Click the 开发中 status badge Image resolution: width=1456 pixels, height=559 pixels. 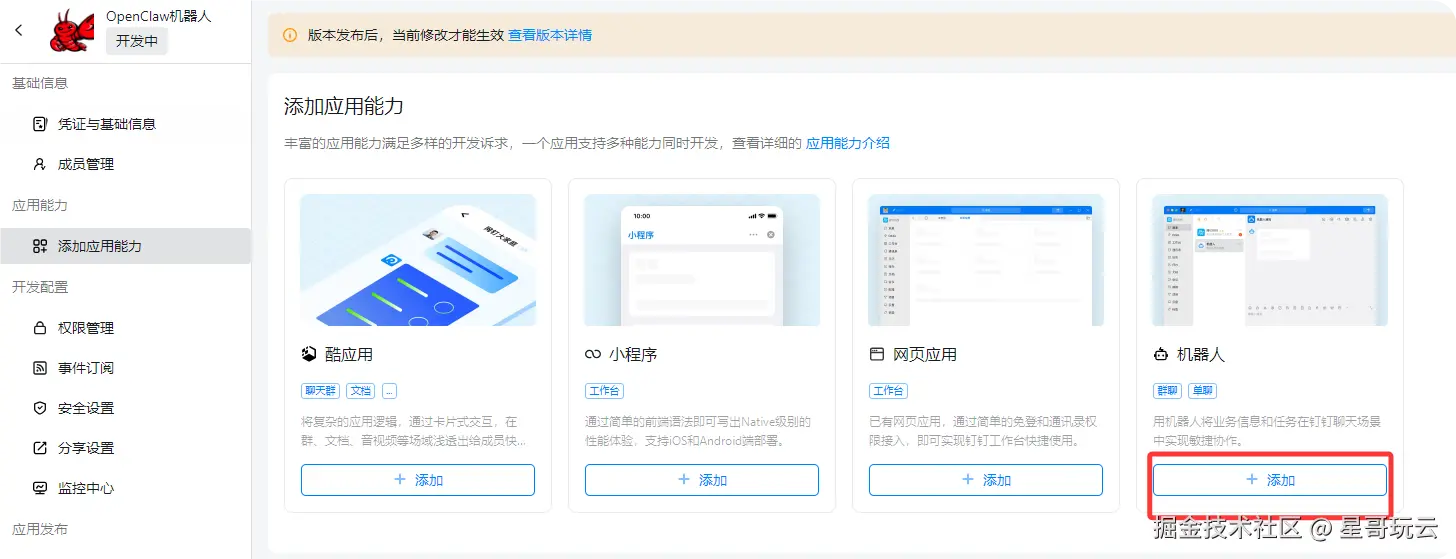click(x=137, y=41)
